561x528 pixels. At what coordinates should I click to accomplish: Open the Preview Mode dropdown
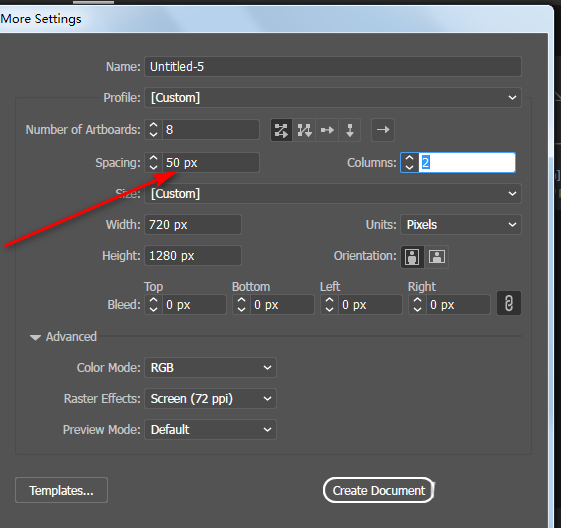coord(210,429)
